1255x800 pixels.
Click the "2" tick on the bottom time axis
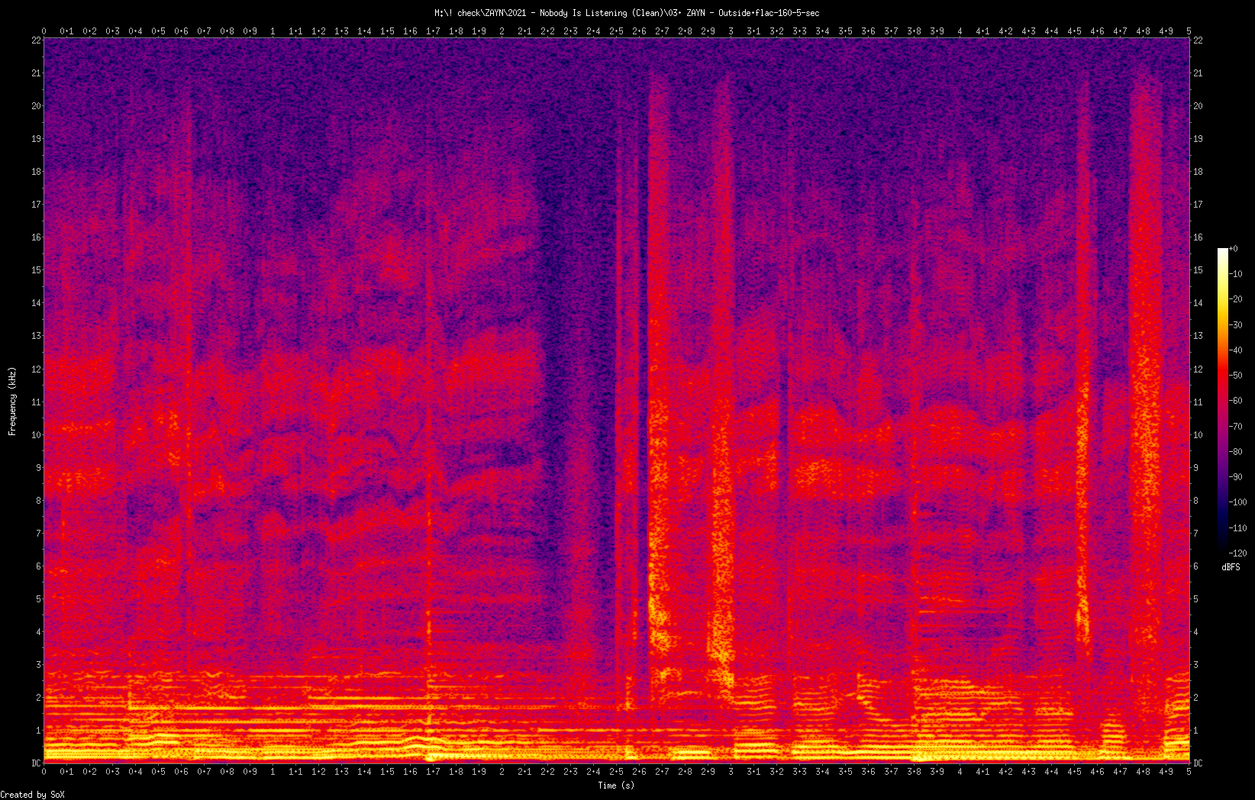pos(502,773)
